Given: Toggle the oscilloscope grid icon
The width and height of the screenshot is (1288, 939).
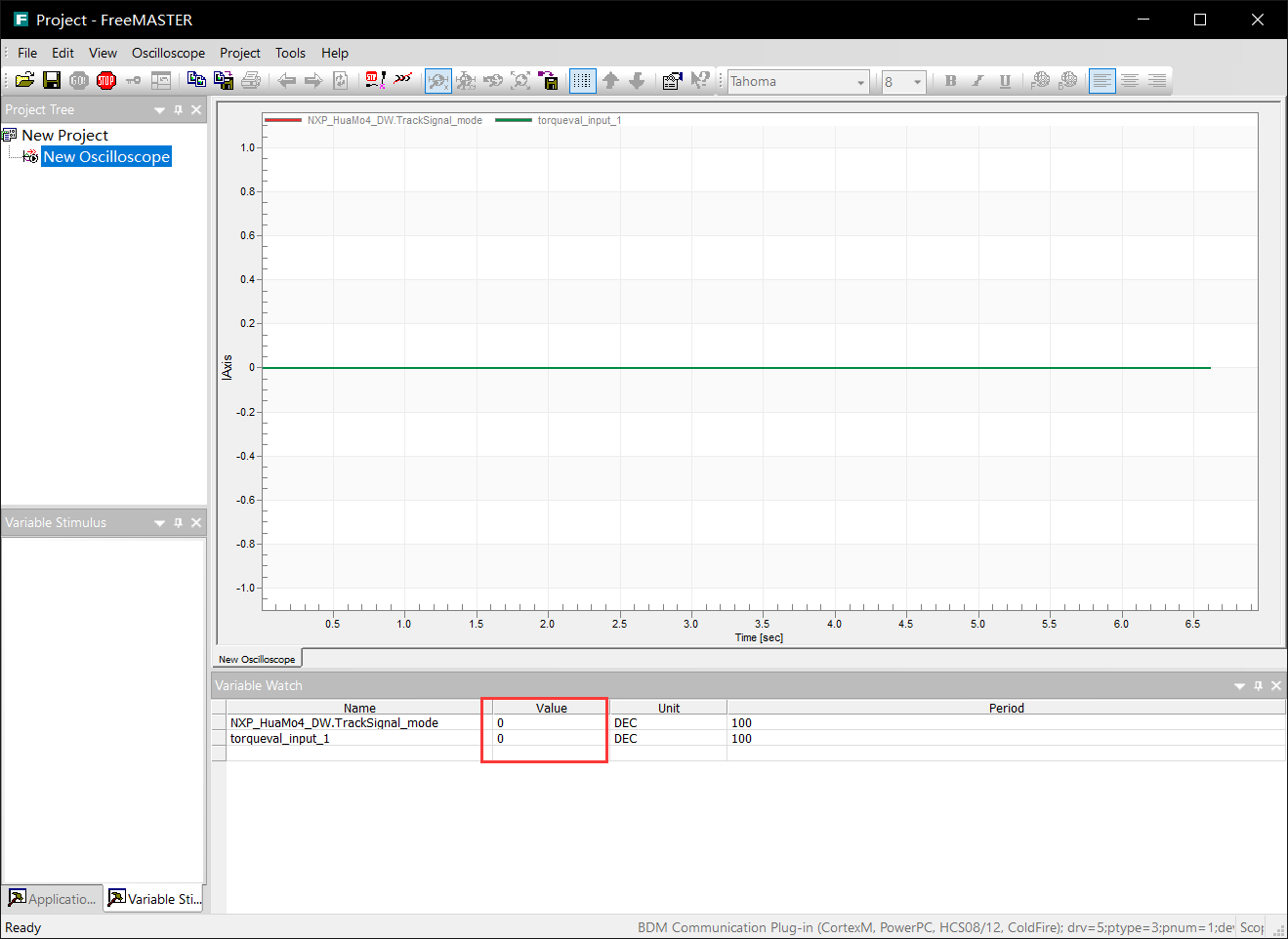Looking at the screenshot, I should click(582, 81).
